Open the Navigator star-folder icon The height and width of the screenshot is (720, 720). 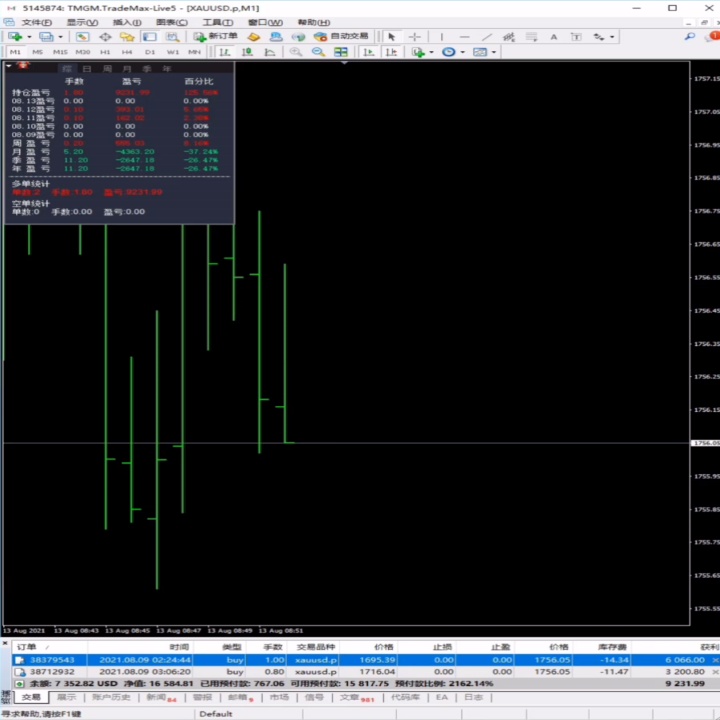click(127, 37)
